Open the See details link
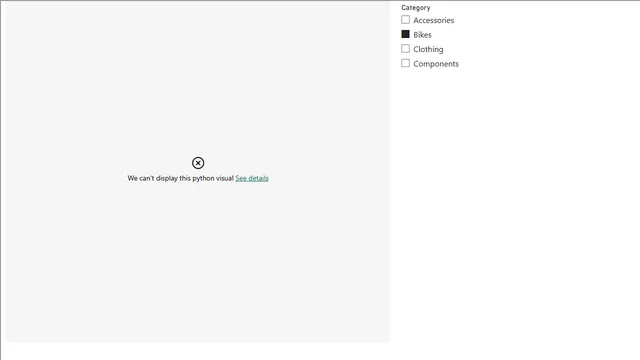This screenshot has height=360, width=640. coord(252,178)
